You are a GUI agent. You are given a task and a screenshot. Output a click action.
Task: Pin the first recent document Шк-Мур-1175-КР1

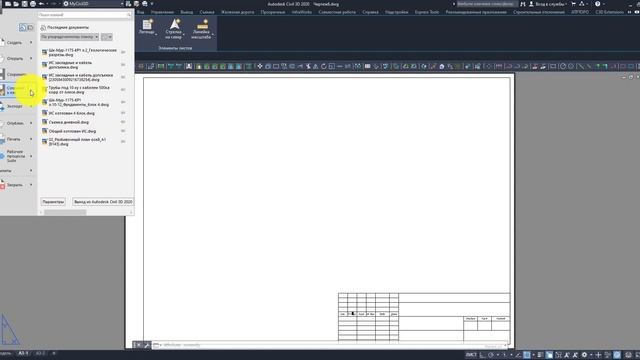(x=123, y=52)
